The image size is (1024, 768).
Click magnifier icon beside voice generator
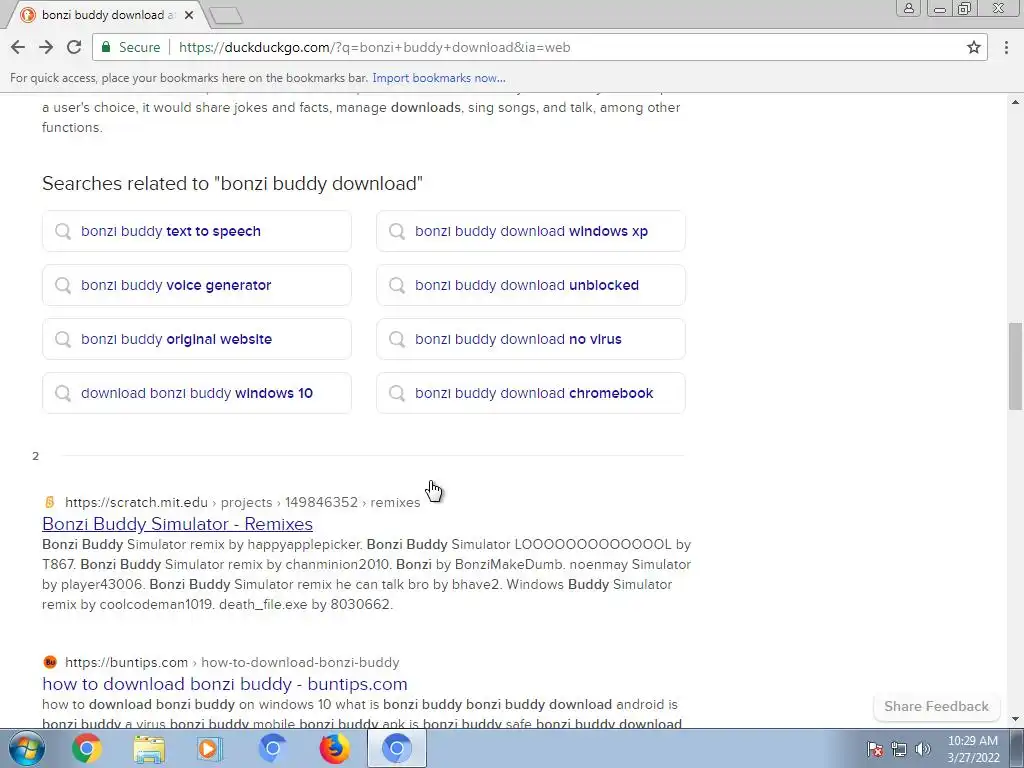(x=63, y=285)
